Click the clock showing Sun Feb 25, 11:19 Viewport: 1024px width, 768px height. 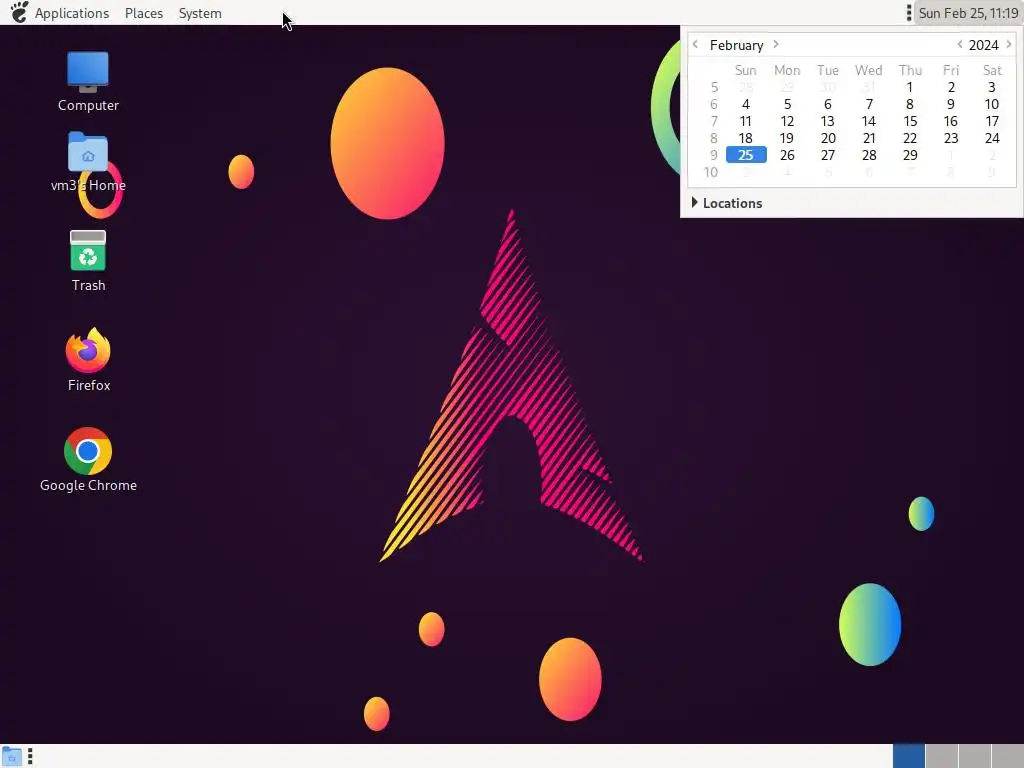(968, 13)
